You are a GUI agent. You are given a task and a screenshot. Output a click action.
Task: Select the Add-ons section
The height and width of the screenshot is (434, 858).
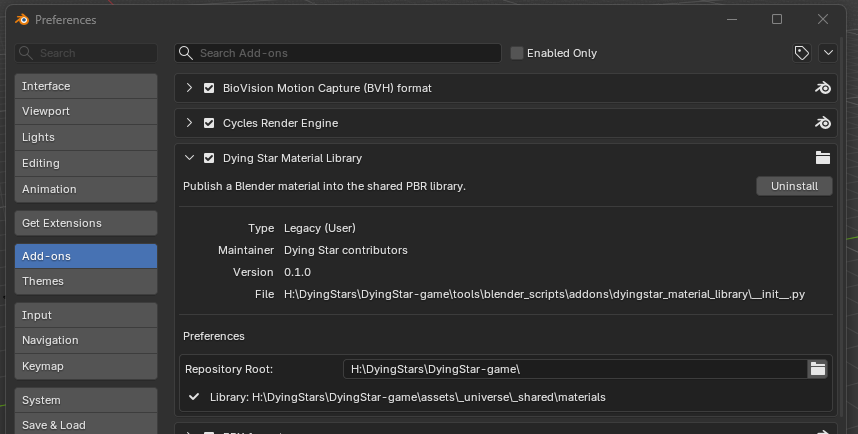(x=86, y=256)
